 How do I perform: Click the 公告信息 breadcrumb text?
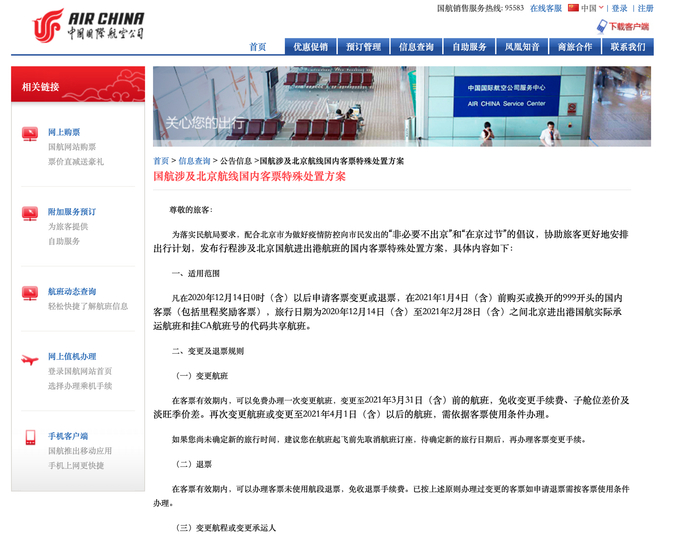coord(236,161)
